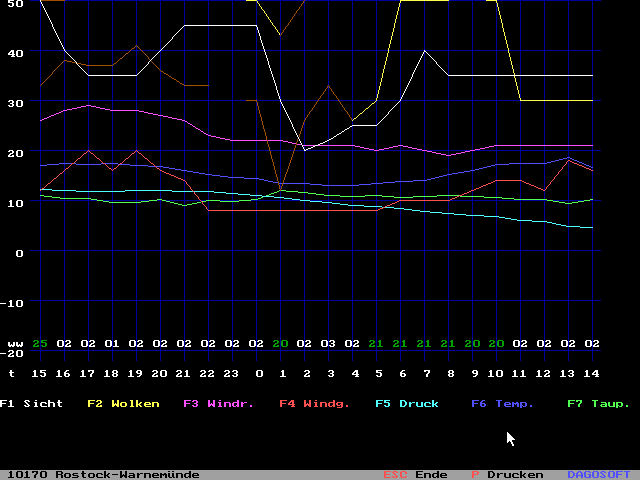Click the DAGOSOFT label in status bar
Viewport: 640px width, 480px height.
(599, 474)
